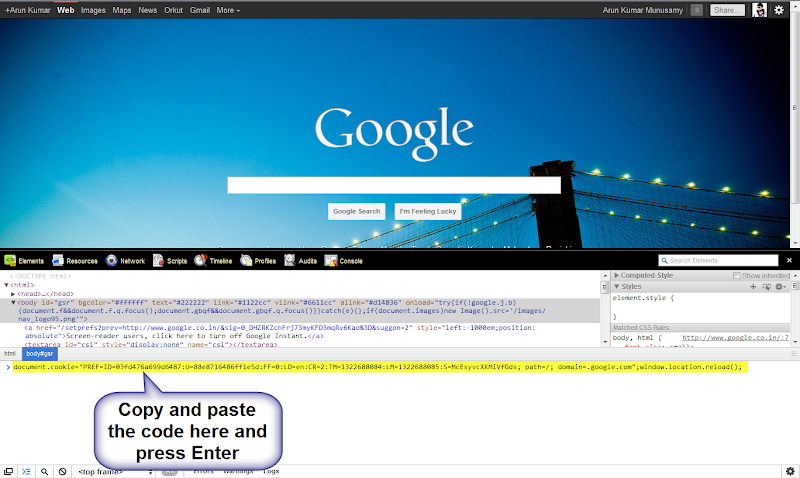Click the Google Search button
The width and height of the screenshot is (800, 478).
[x=357, y=211]
